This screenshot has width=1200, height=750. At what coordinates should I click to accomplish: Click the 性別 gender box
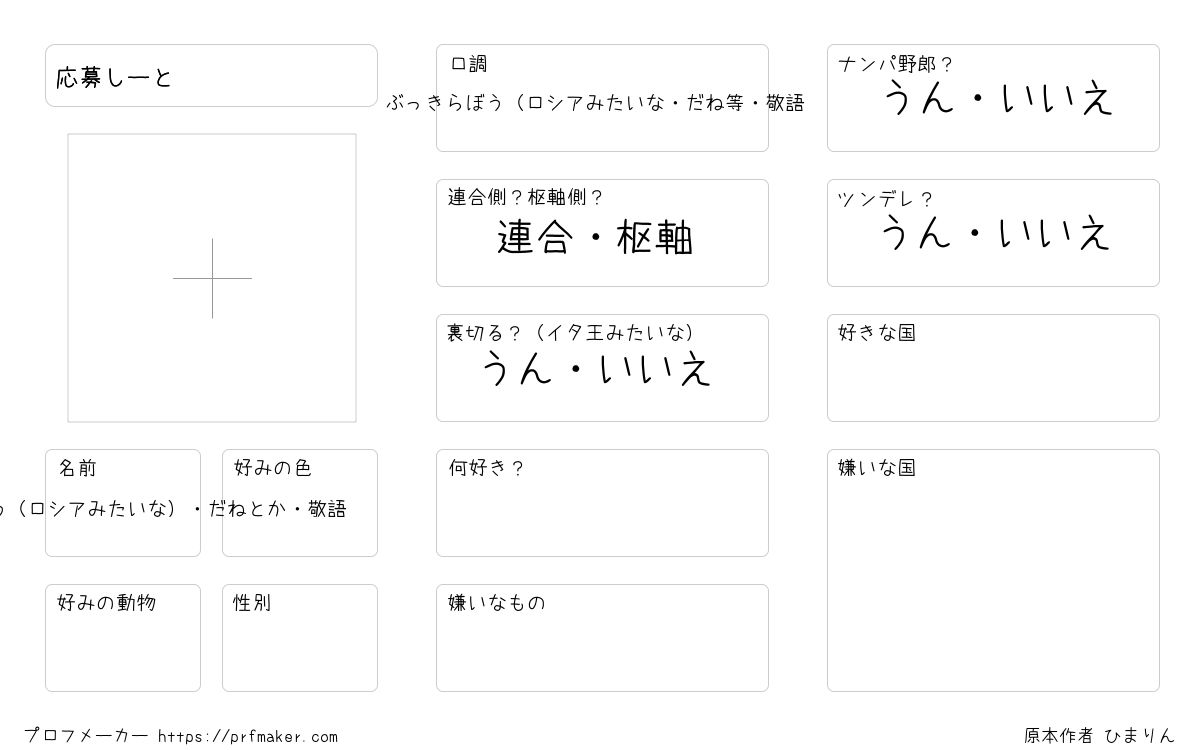pyautogui.click(x=300, y=638)
